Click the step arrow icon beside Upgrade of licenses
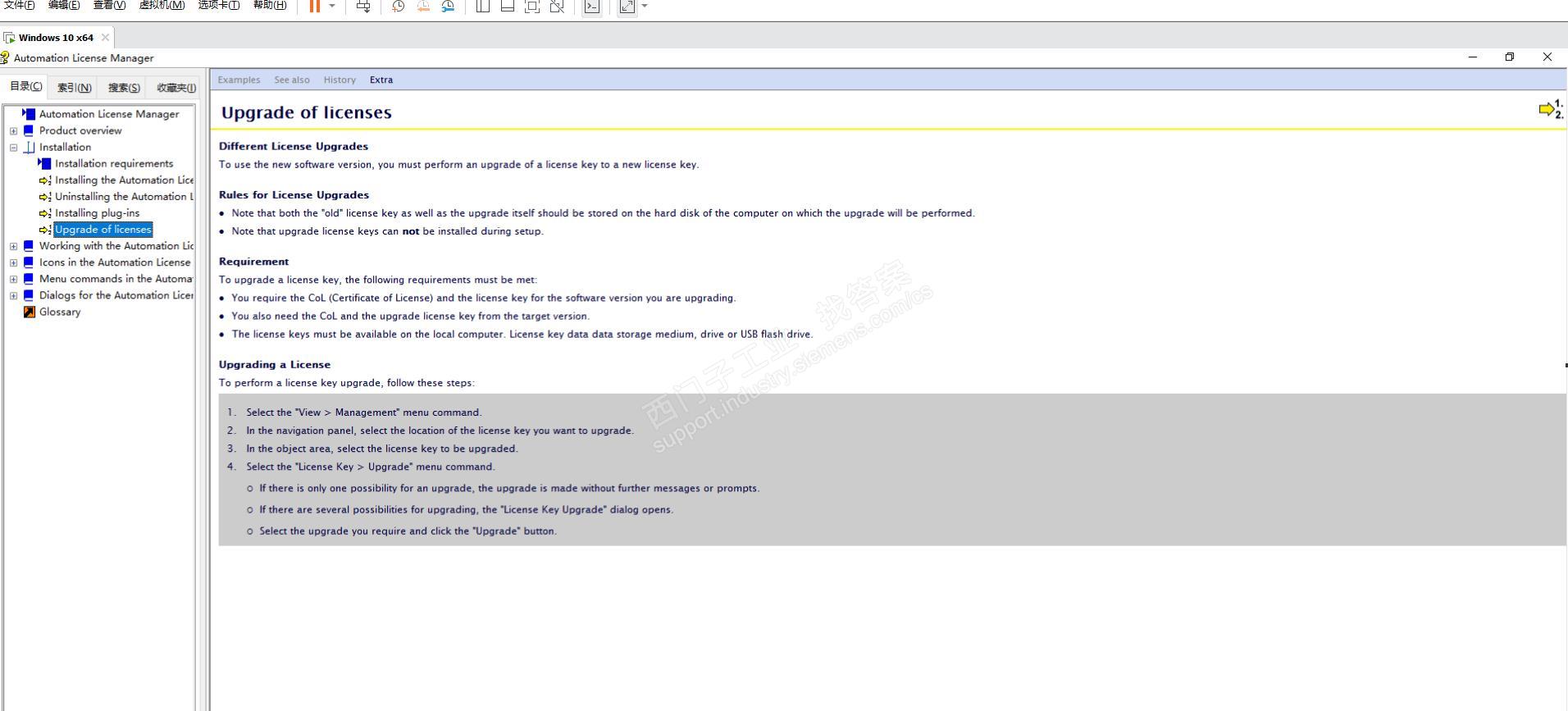The height and width of the screenshot is (711, 1568). [x=45, y=230]
